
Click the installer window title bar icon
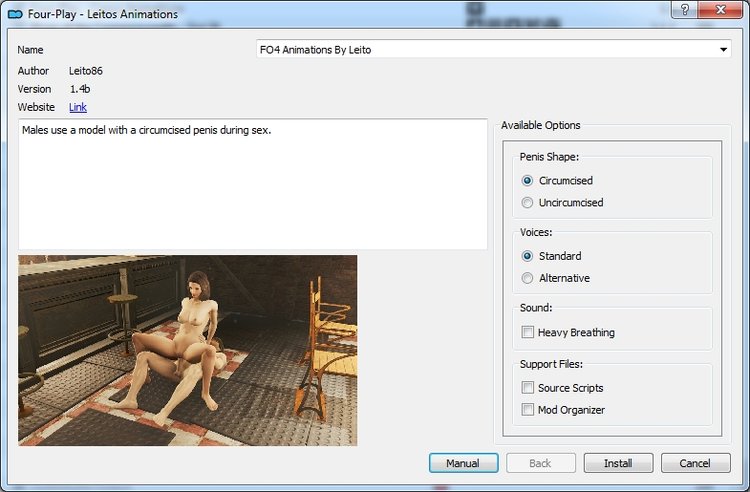click(x=15, y=14)
